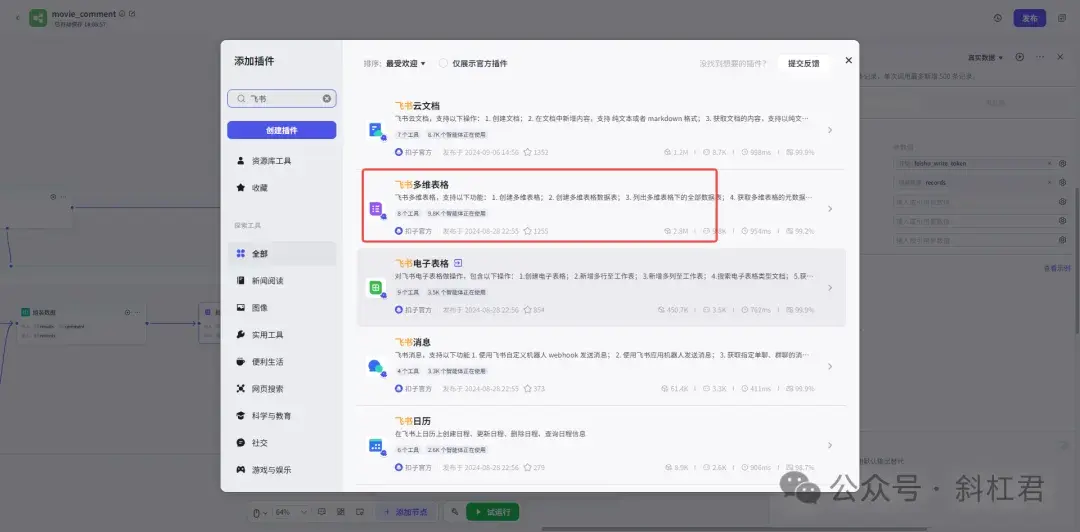
Task: Select the 实用工具 category
Action: coord(282,334)
